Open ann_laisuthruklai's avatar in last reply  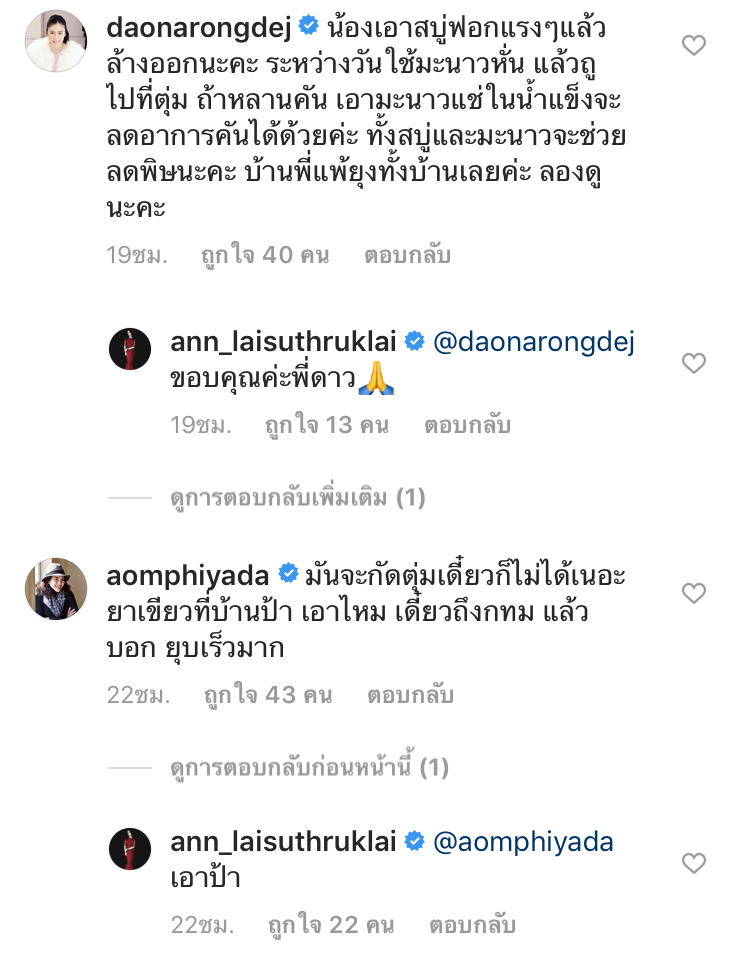(130, 848)
